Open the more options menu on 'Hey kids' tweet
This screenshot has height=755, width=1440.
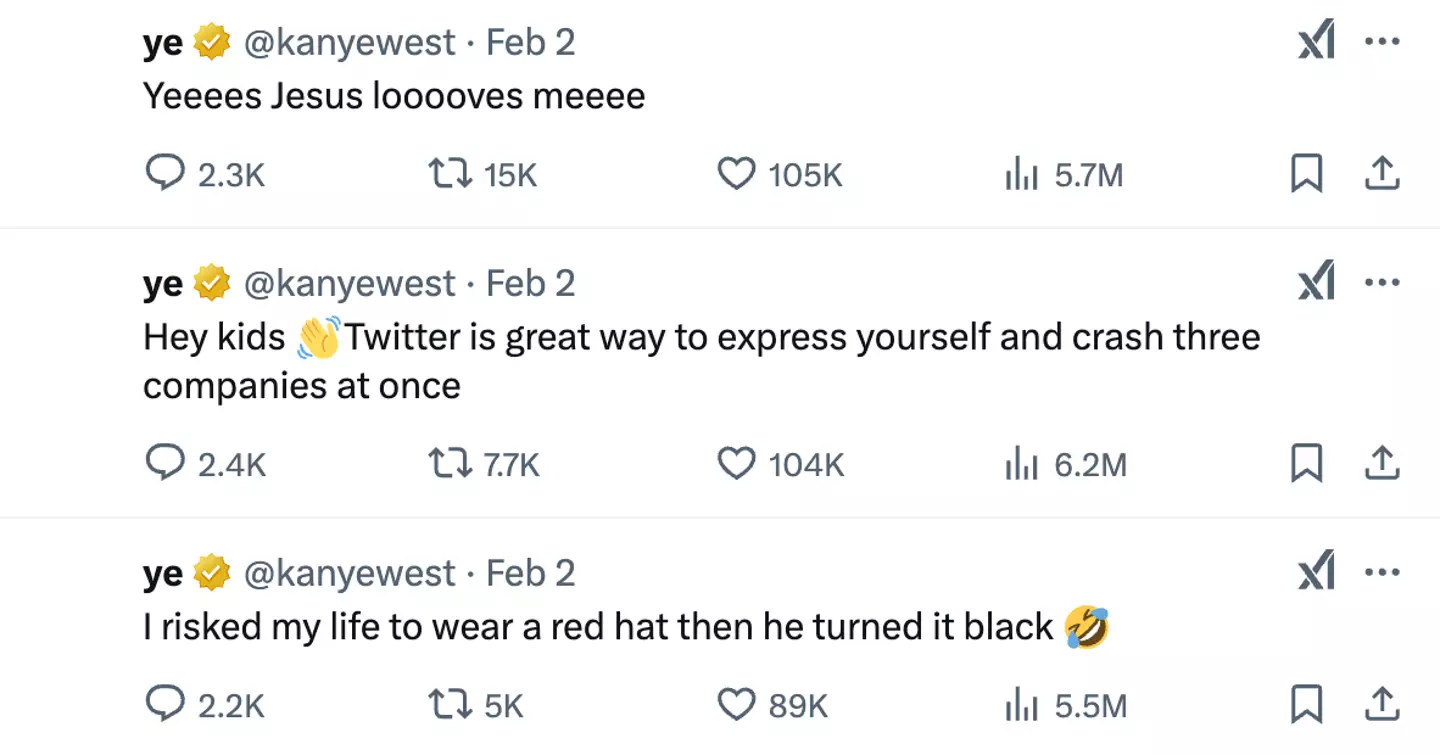(1383, 282)
